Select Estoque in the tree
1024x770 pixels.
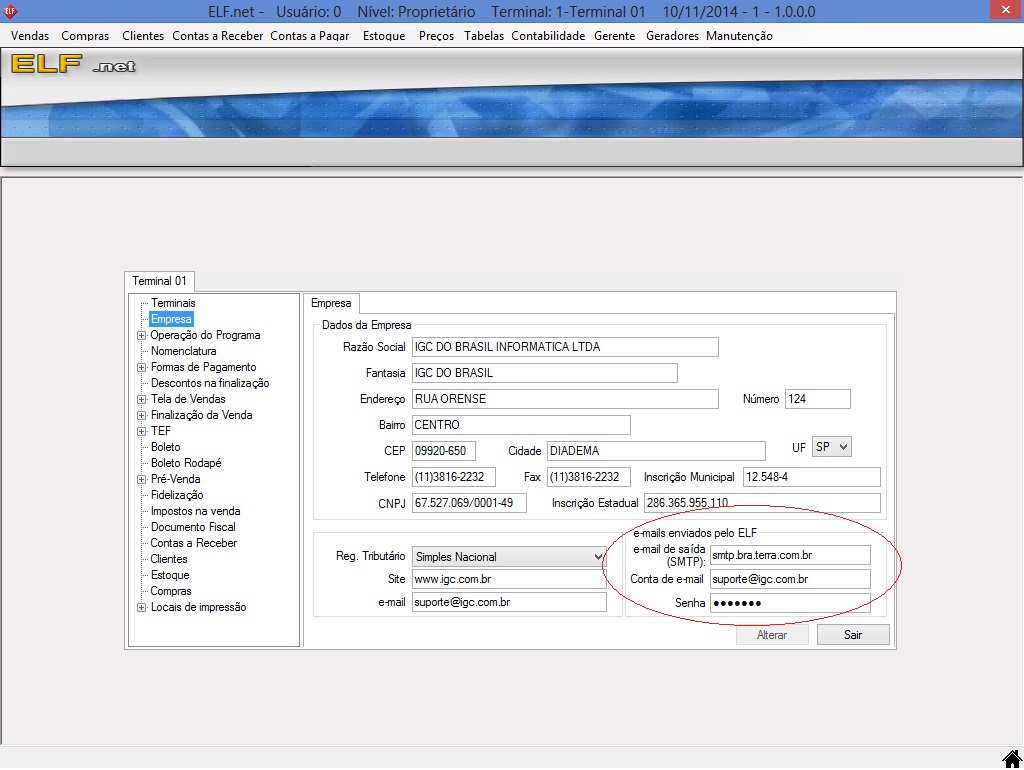(x=170, y=575)
